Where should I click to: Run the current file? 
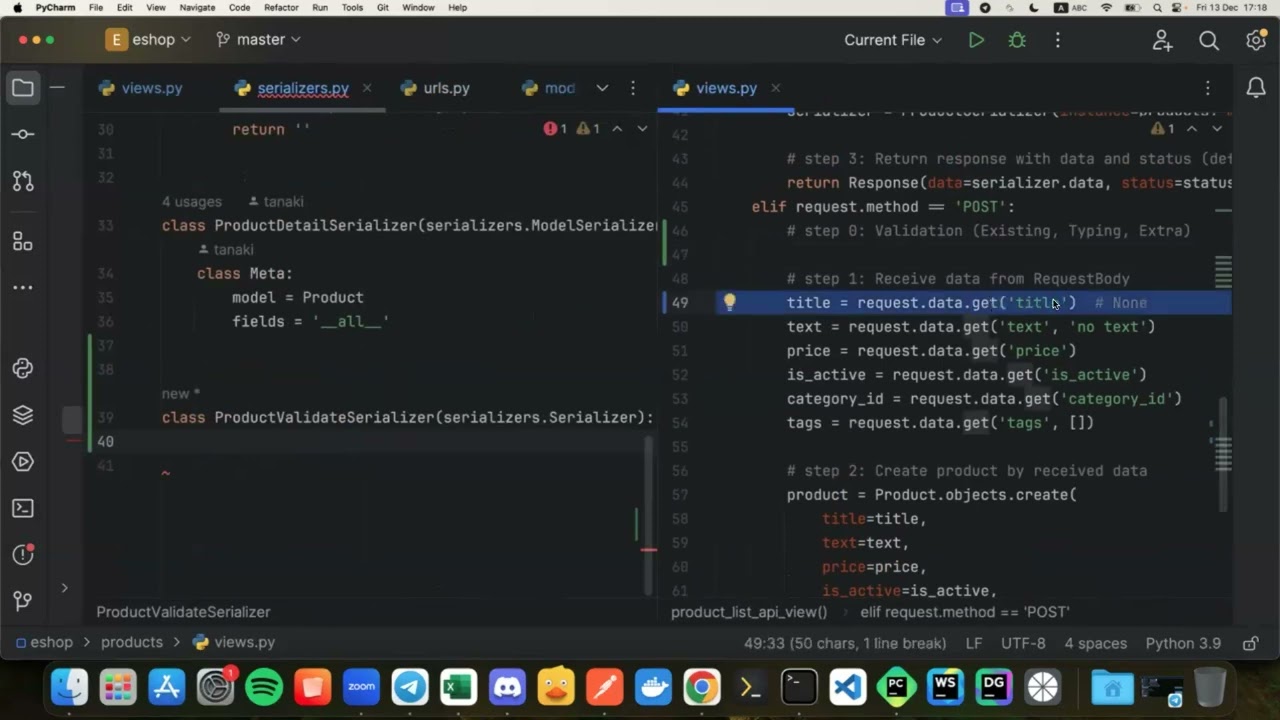(x=976, y=40)
